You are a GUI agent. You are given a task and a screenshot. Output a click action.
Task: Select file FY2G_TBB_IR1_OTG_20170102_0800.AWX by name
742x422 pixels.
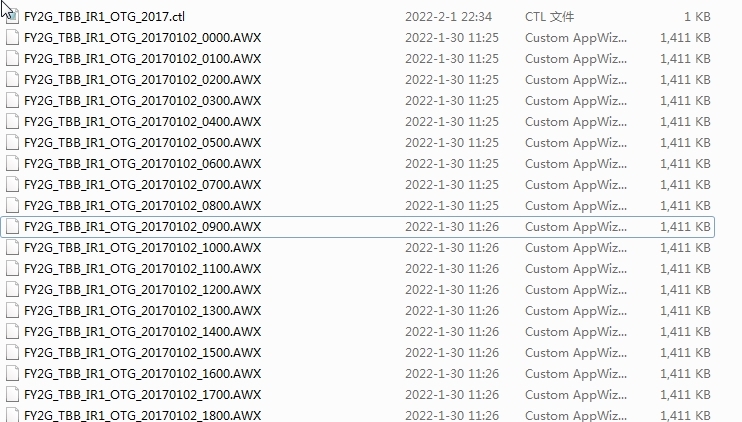[142, 206]
